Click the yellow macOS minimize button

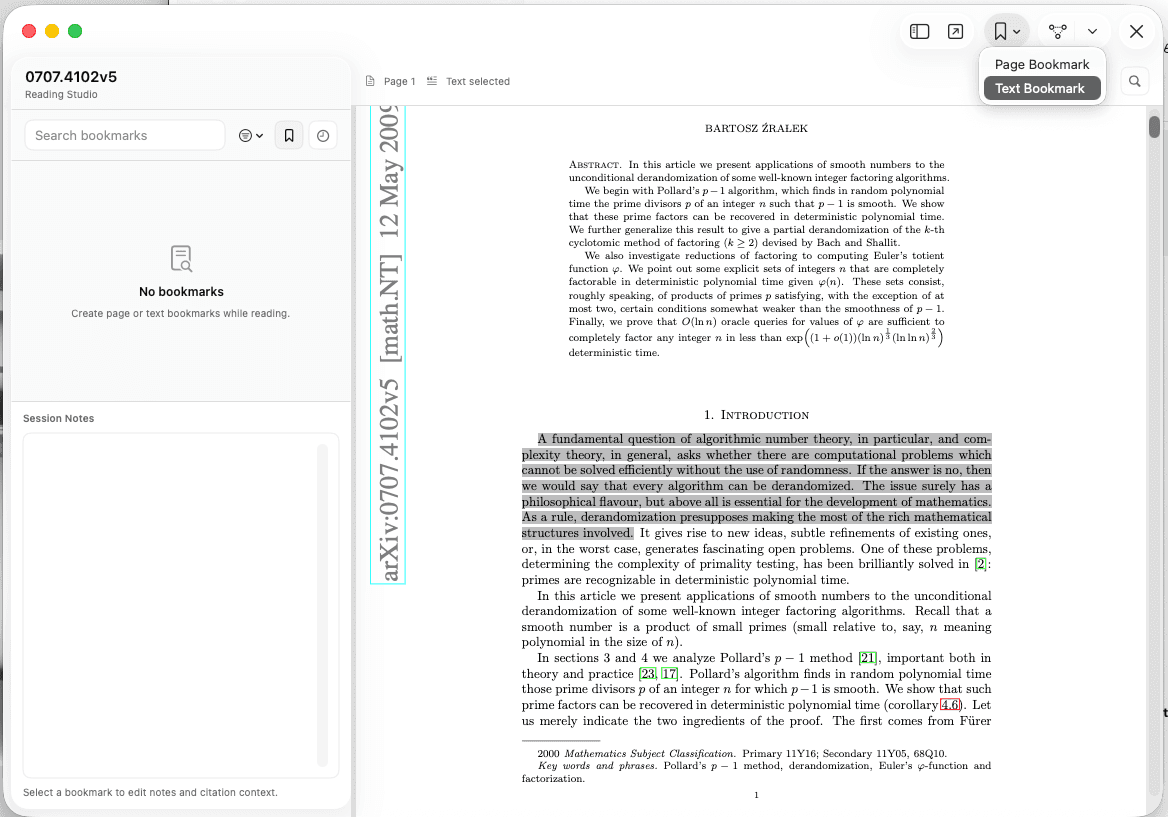52,31
